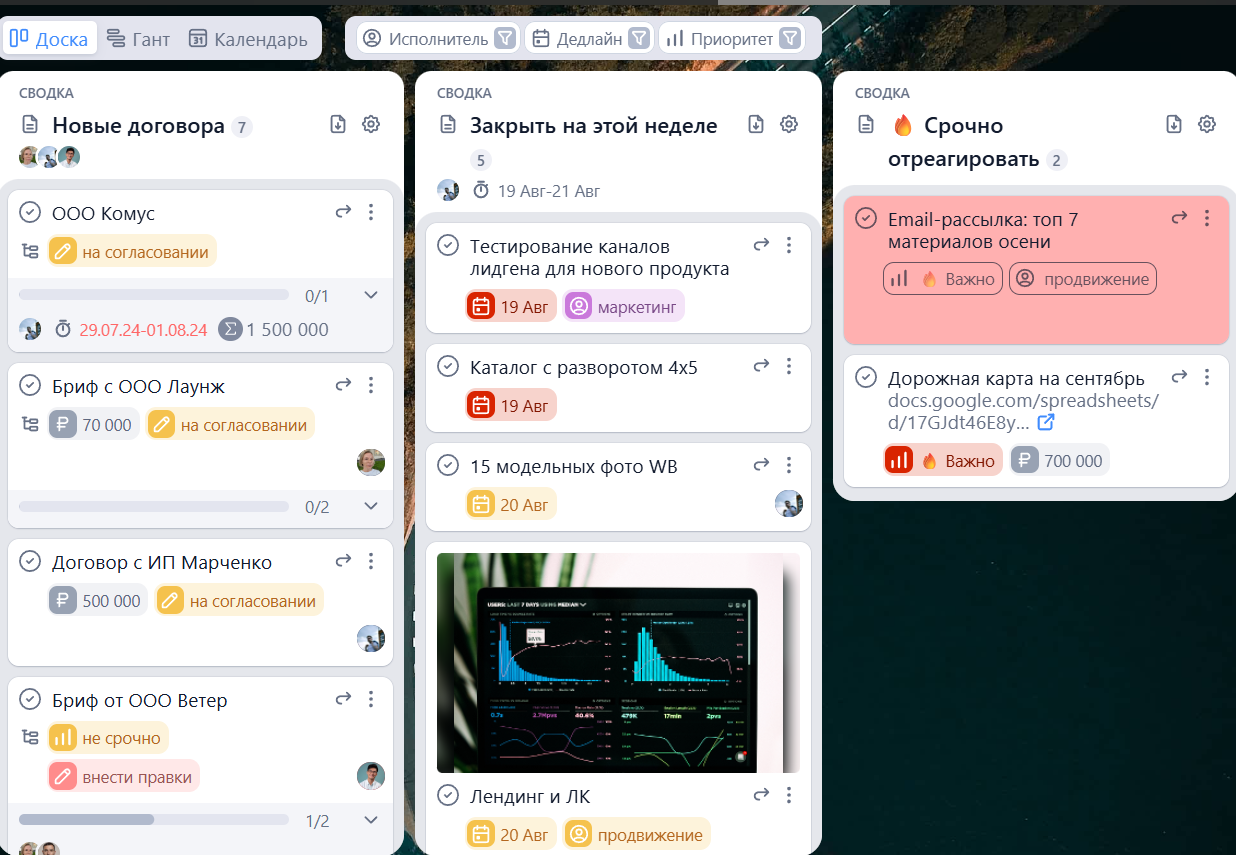
Task: Click the download icon in Новые договора column
Action: tap(338, 124)
